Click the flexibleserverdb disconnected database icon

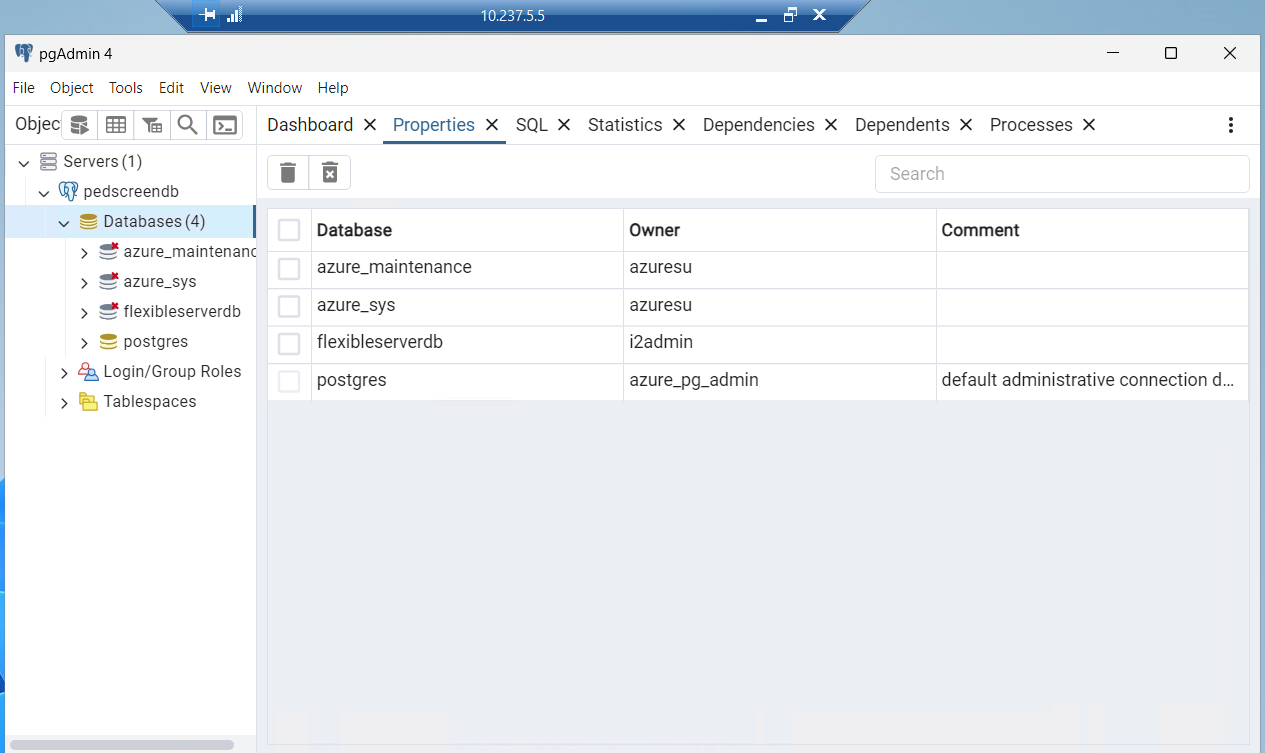click(x=109, y=311)
